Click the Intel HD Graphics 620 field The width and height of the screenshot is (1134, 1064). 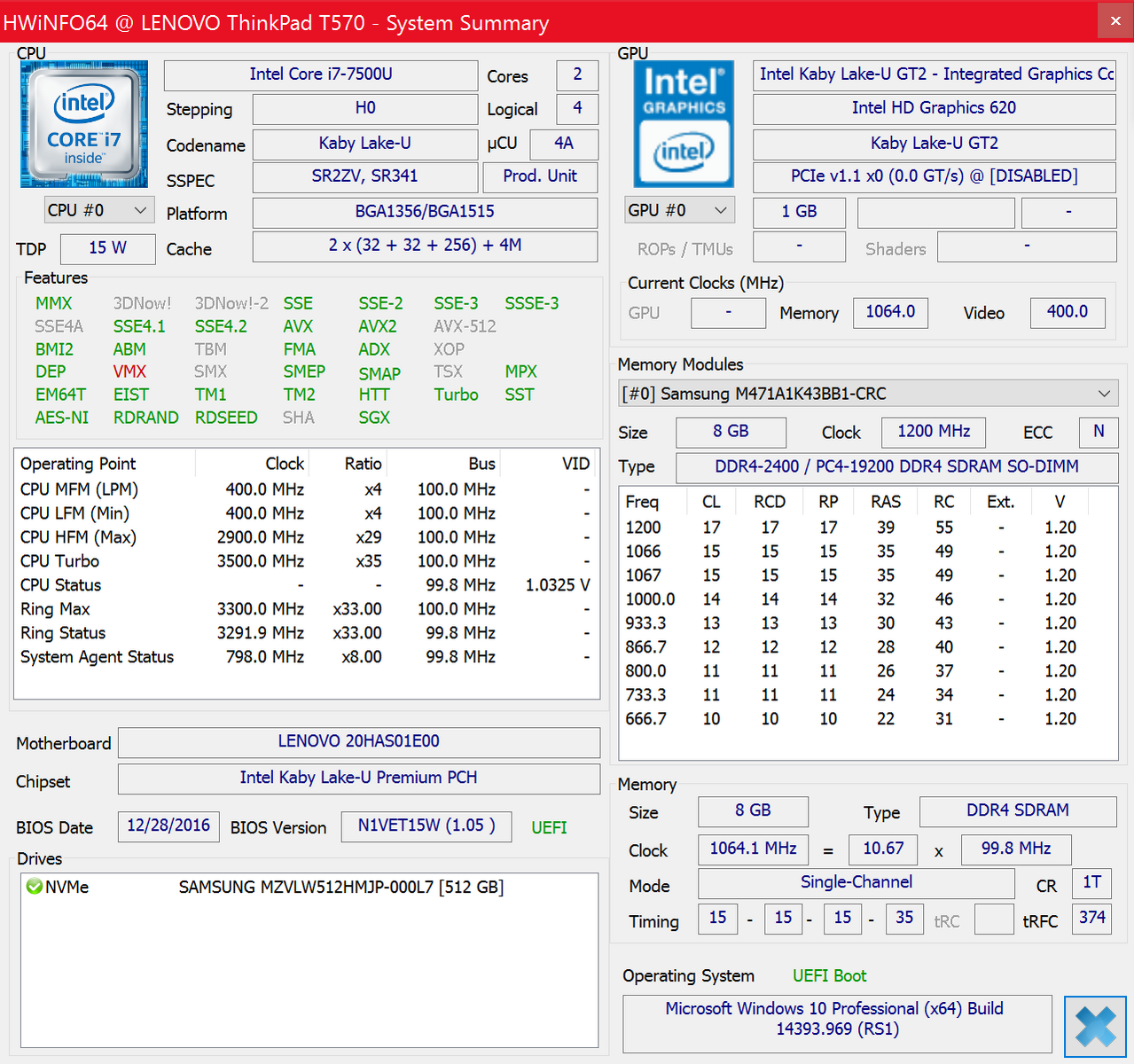934,108
